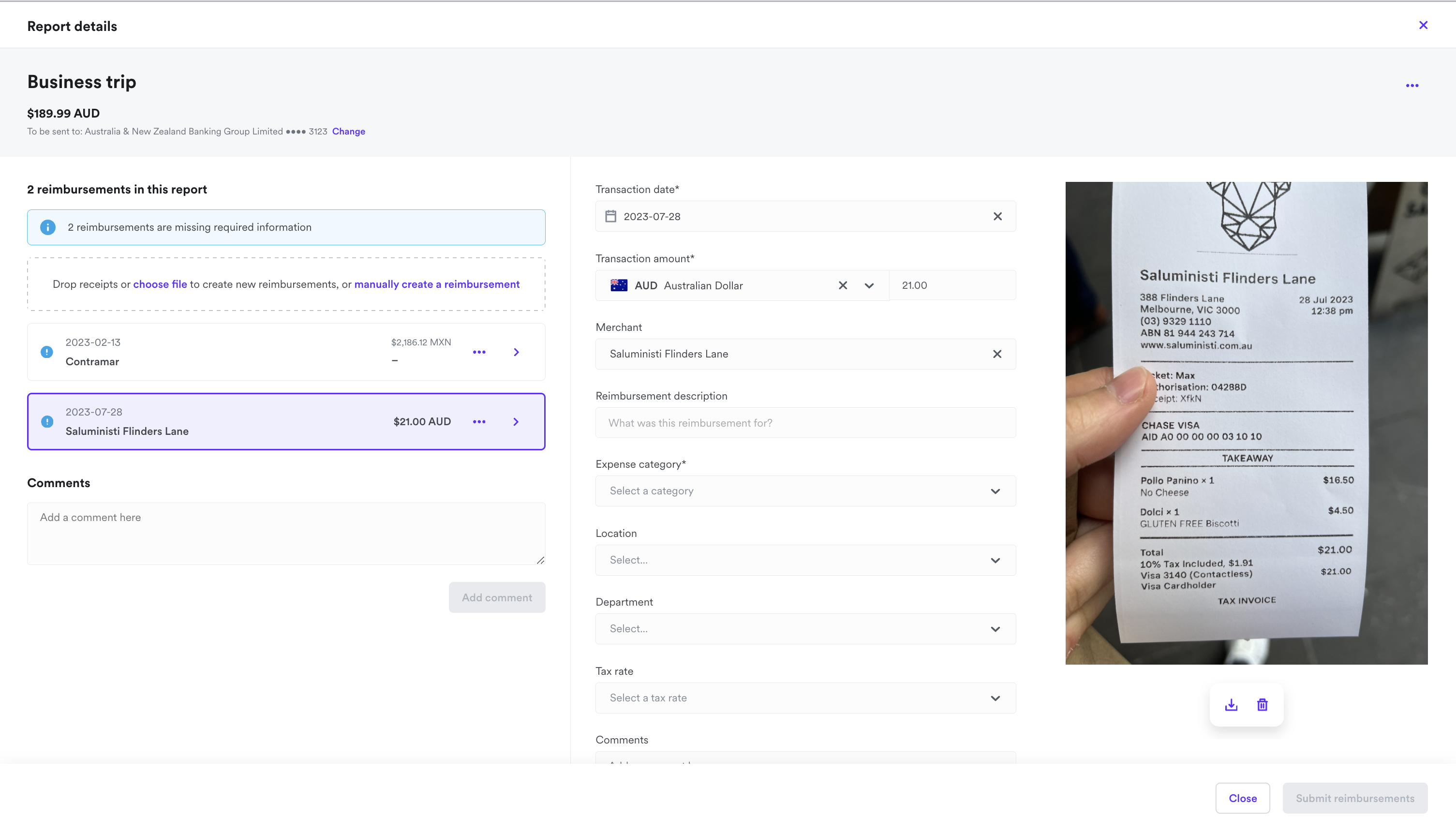
Task: Click the Reimbursement description input
Action: pyautogui.click(x=806, y=423)
